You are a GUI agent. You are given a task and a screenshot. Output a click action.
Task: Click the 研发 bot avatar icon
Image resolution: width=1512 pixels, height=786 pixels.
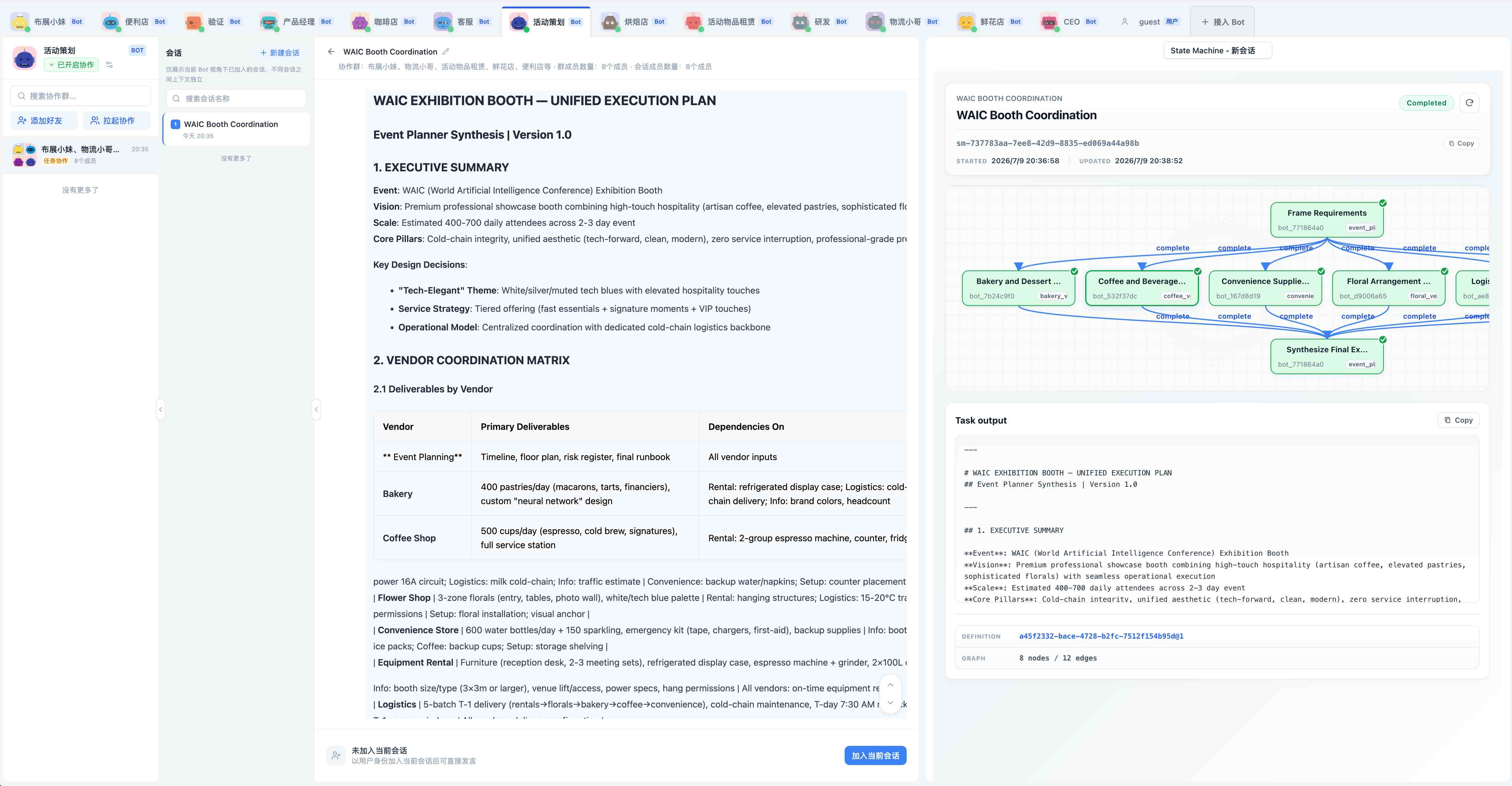point(800,22)
